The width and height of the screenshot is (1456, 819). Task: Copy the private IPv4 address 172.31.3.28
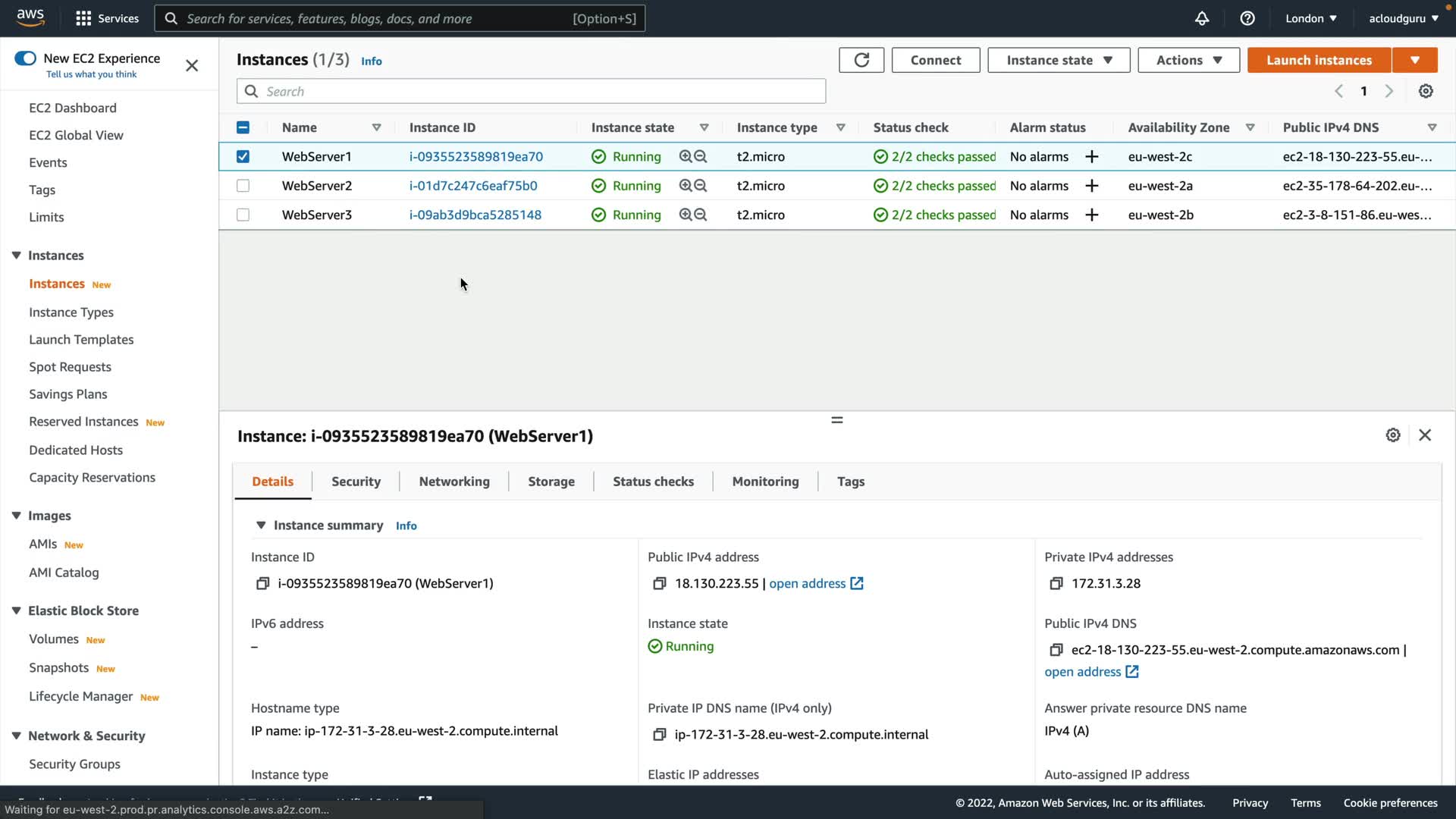[x=1056, y=583]
